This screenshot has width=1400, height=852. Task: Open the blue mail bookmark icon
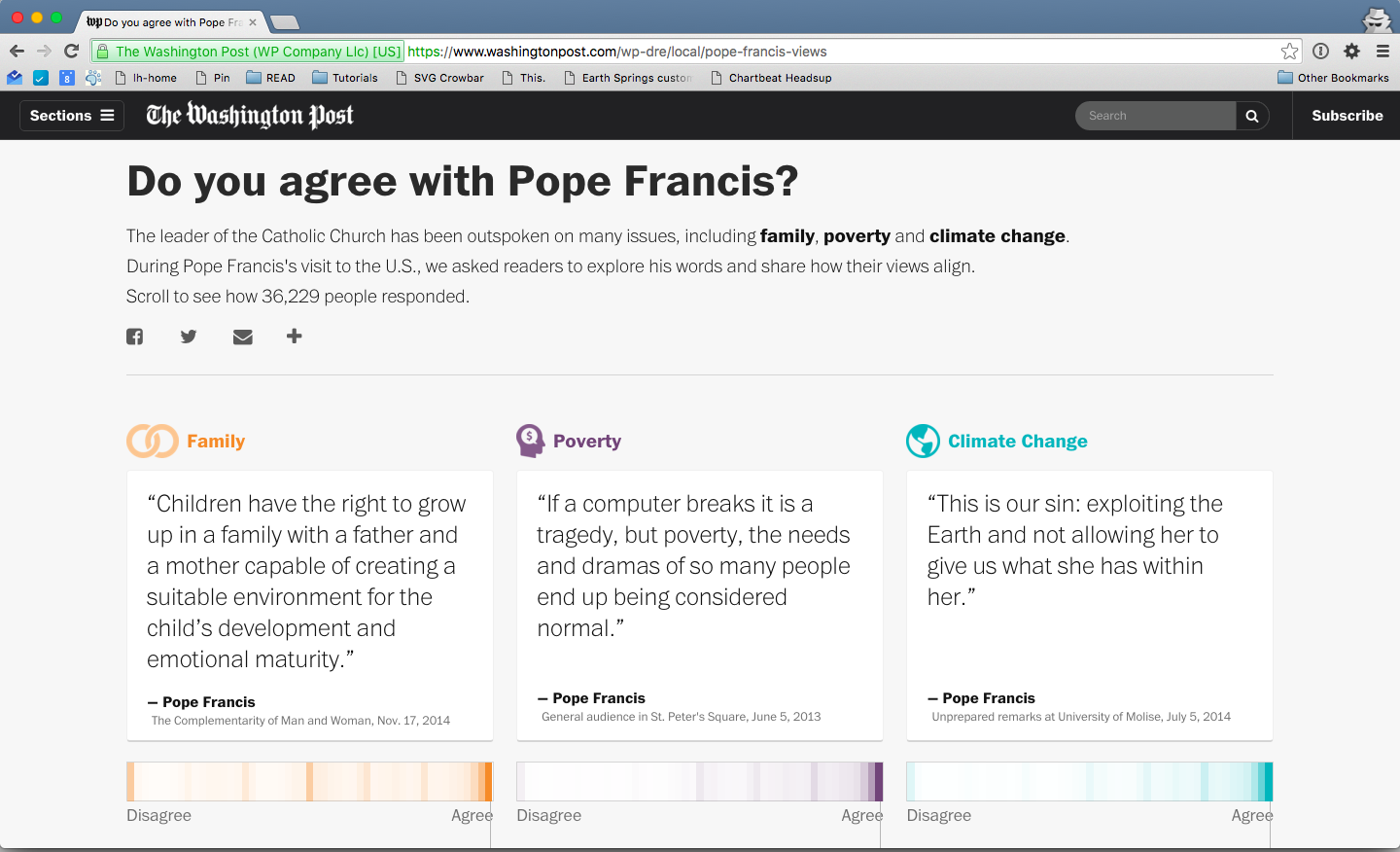pos(15,78)
